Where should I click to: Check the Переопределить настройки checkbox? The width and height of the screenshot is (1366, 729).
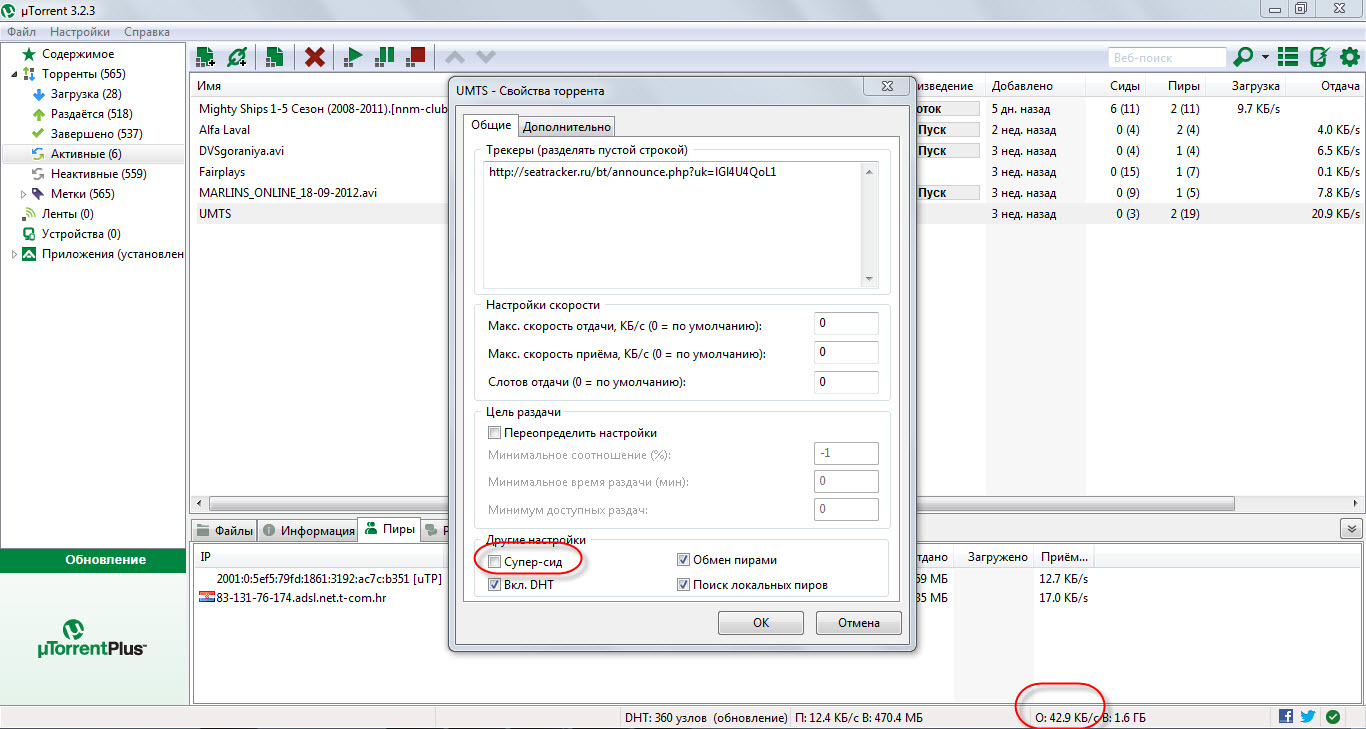[494, 433]
